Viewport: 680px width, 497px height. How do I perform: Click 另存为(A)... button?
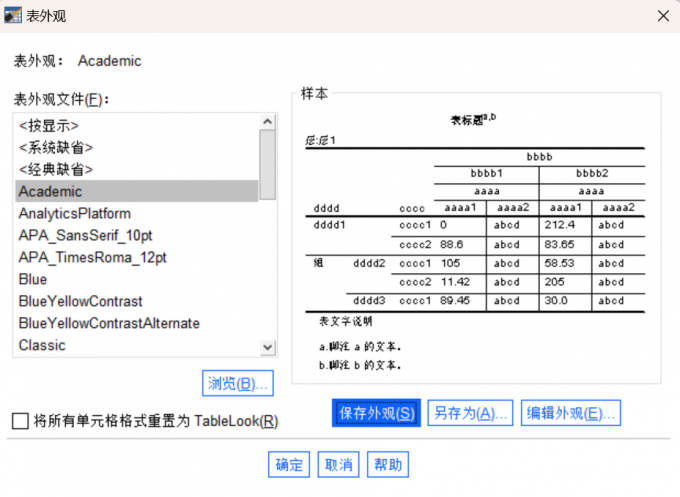pyautogui.click(x=470, y=413)
